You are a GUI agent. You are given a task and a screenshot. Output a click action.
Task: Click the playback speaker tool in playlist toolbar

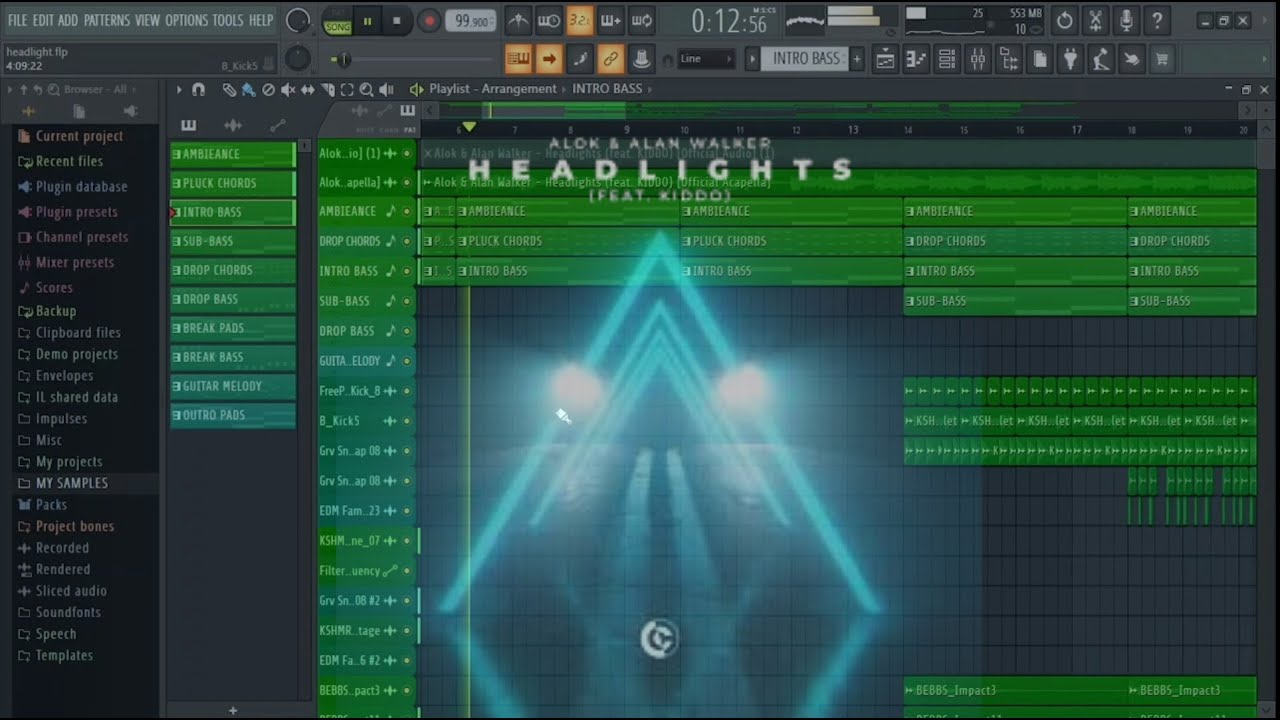386,89
